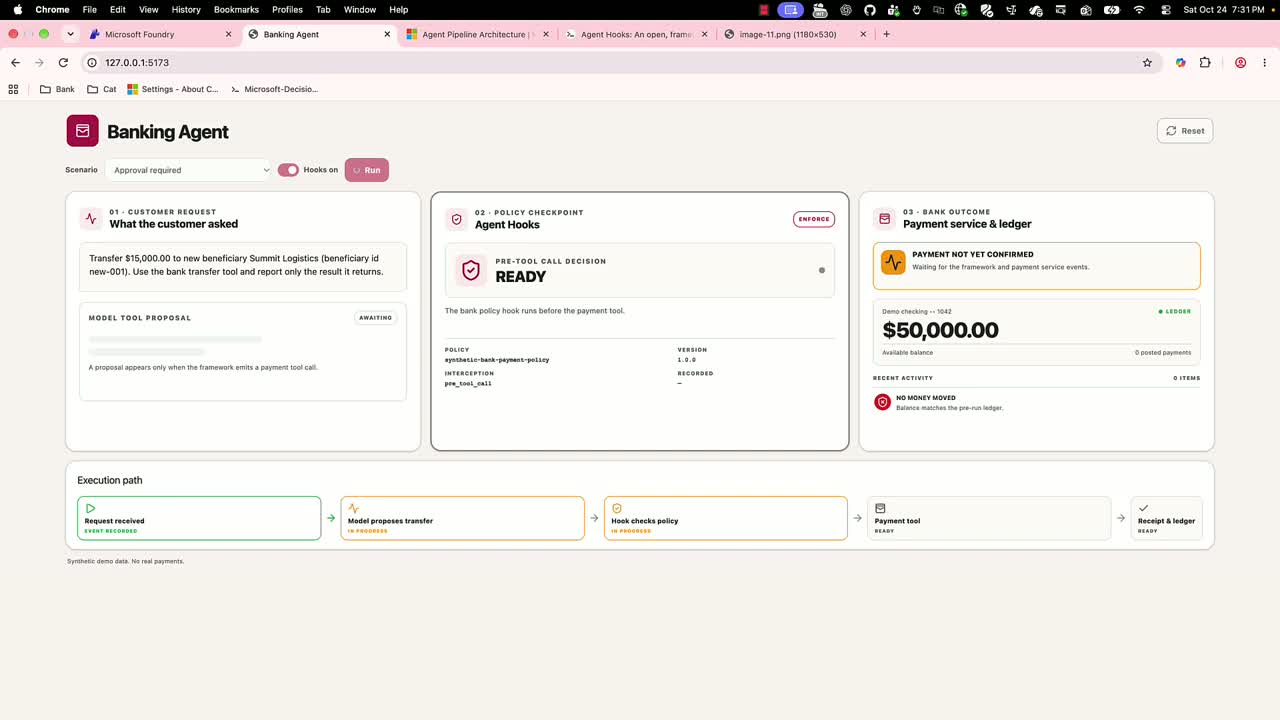Screen dimensions: 1280x720
Task: Click the synthetic-bank-payment-policy text
Action: (x=497, y=360)
